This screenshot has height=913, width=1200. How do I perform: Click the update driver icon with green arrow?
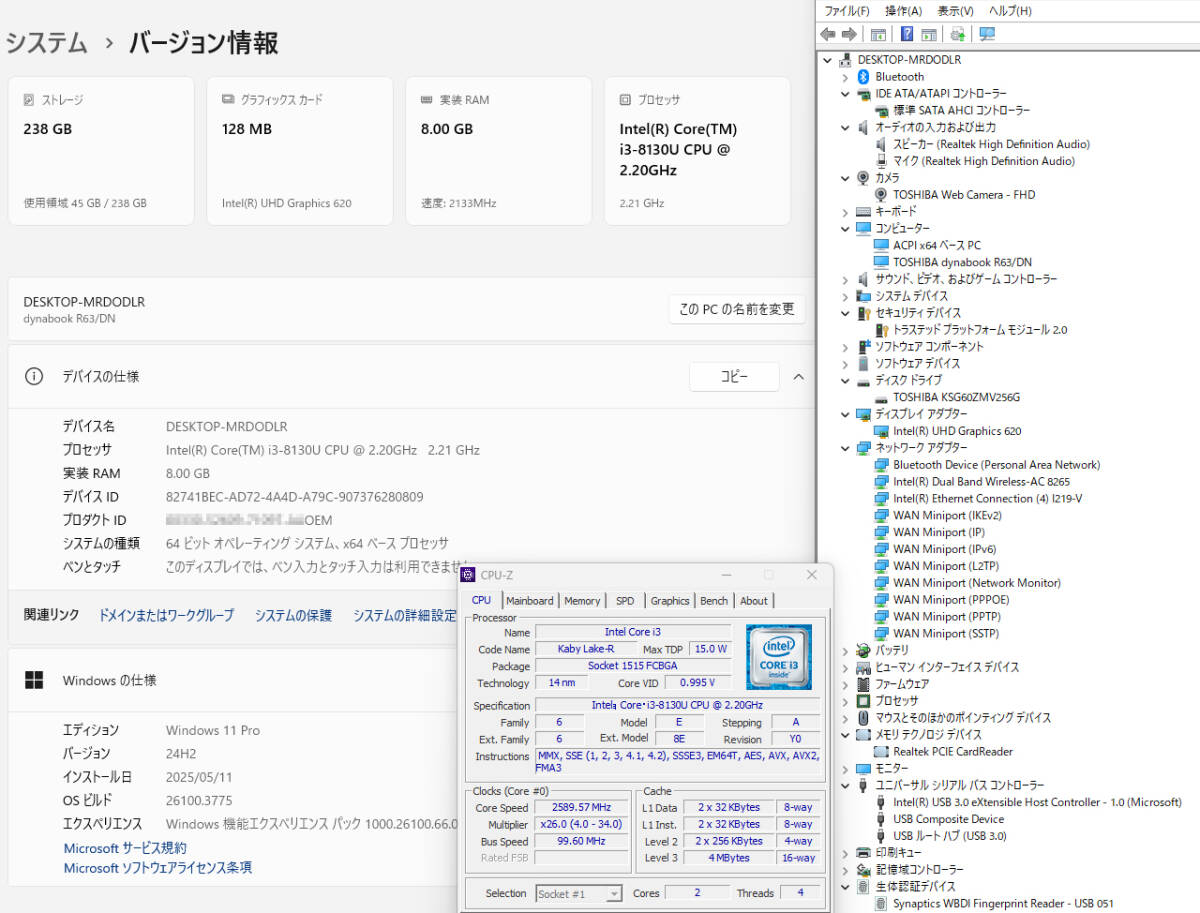[958, 34]
